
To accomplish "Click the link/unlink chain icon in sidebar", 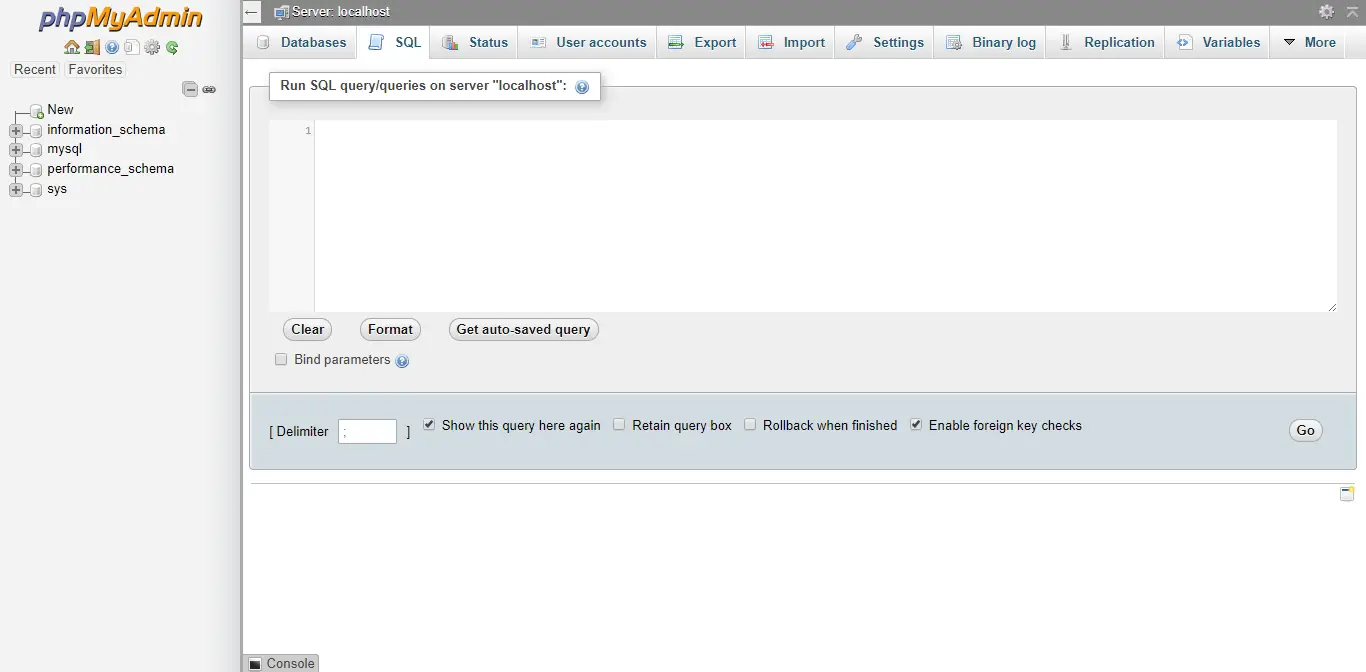I will click(209, 89).
